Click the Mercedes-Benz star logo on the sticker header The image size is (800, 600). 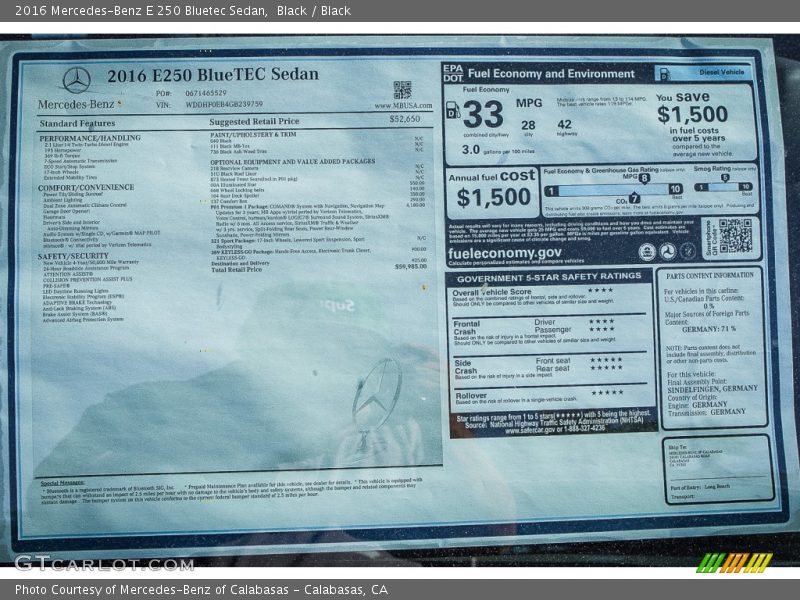pyautogui.click(x=77, y=81)
